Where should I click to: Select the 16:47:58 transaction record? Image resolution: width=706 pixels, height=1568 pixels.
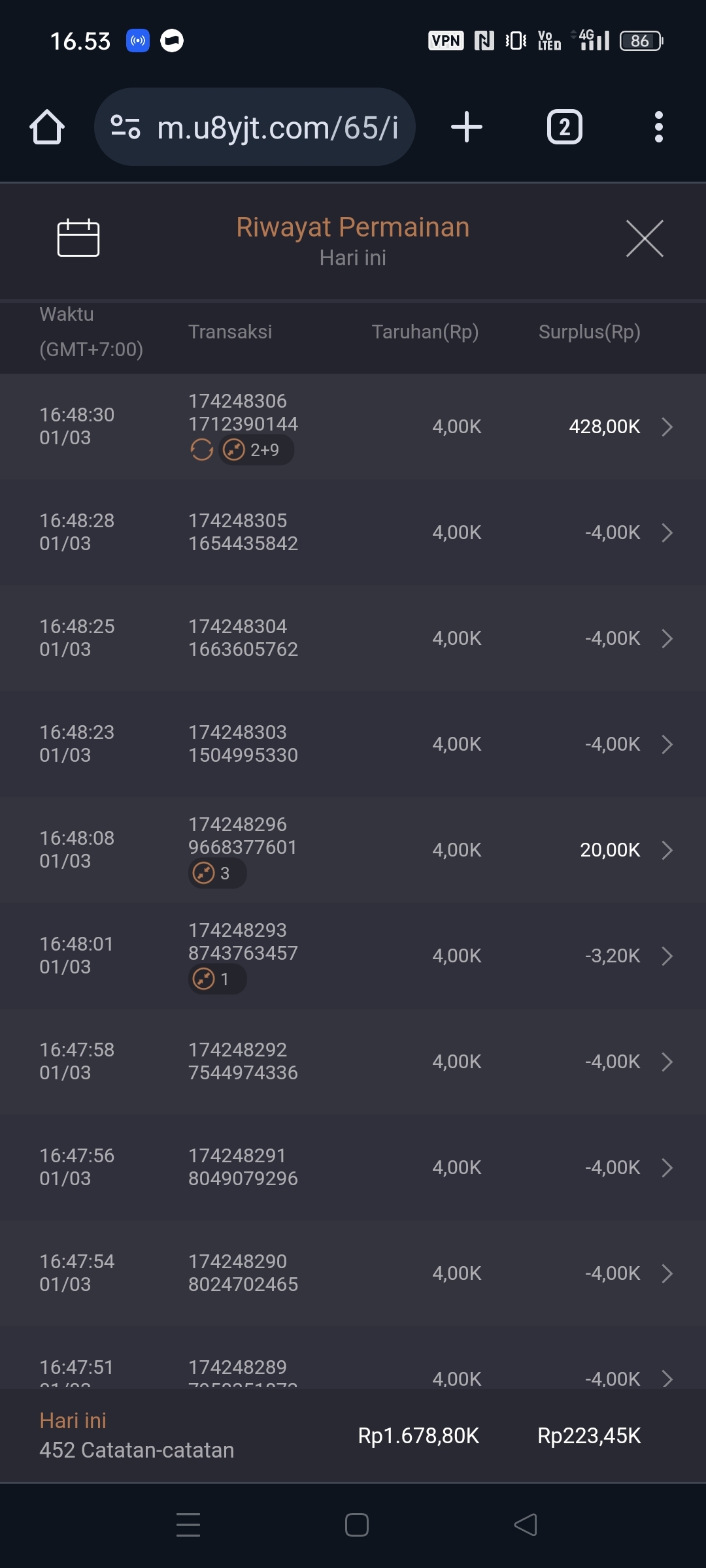coord(353,1062)
